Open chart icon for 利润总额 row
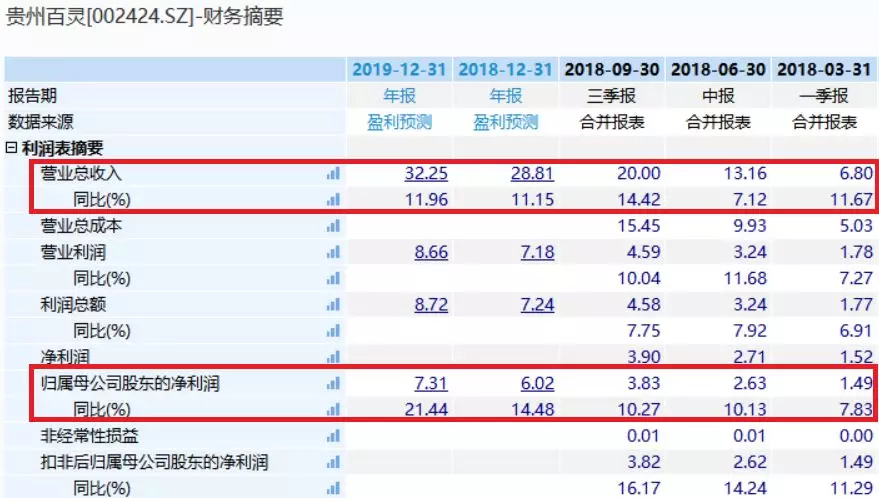The width and height of the screenshot is (879, 498). [x=333, y=305]
